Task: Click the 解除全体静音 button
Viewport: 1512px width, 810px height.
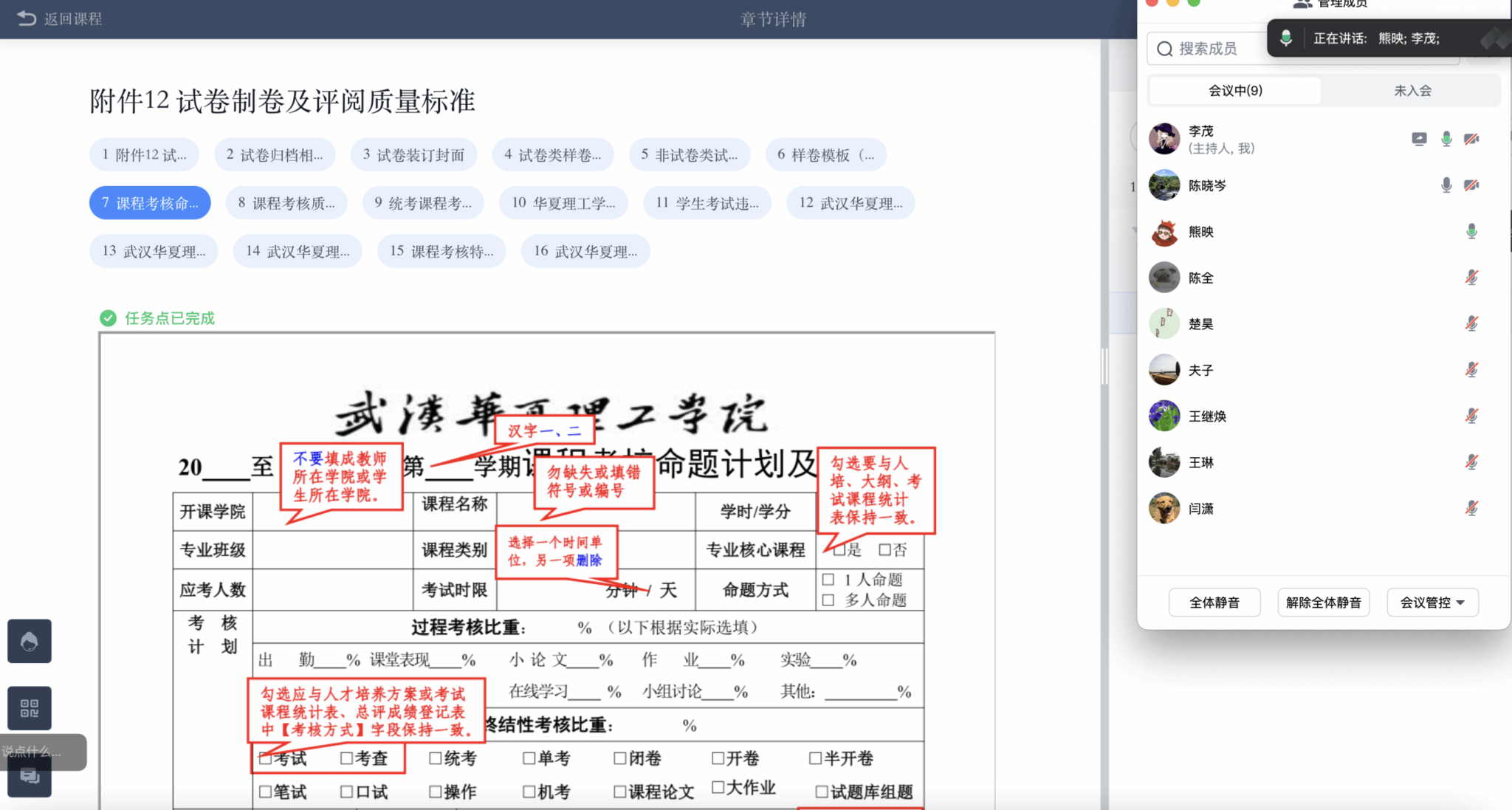Action: tap(1323, 603)
